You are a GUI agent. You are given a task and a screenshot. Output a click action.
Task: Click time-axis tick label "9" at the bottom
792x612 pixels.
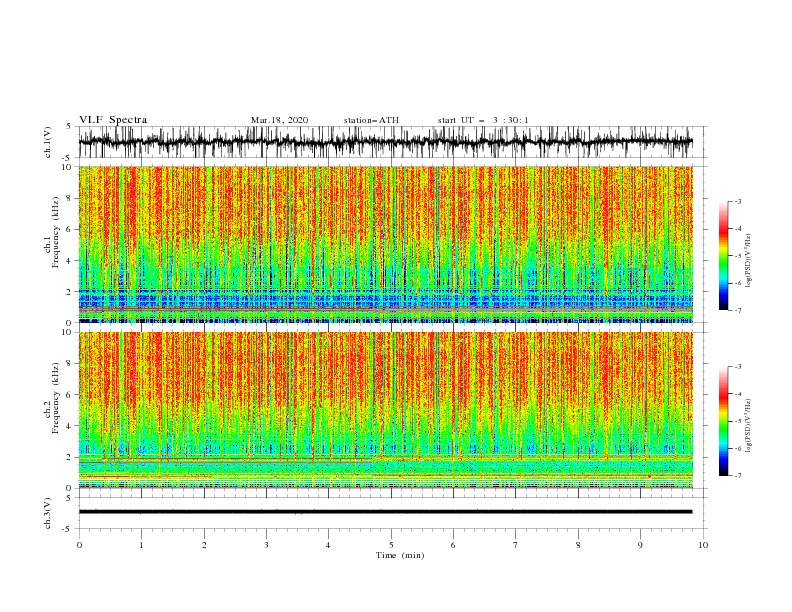pos(640,545)
